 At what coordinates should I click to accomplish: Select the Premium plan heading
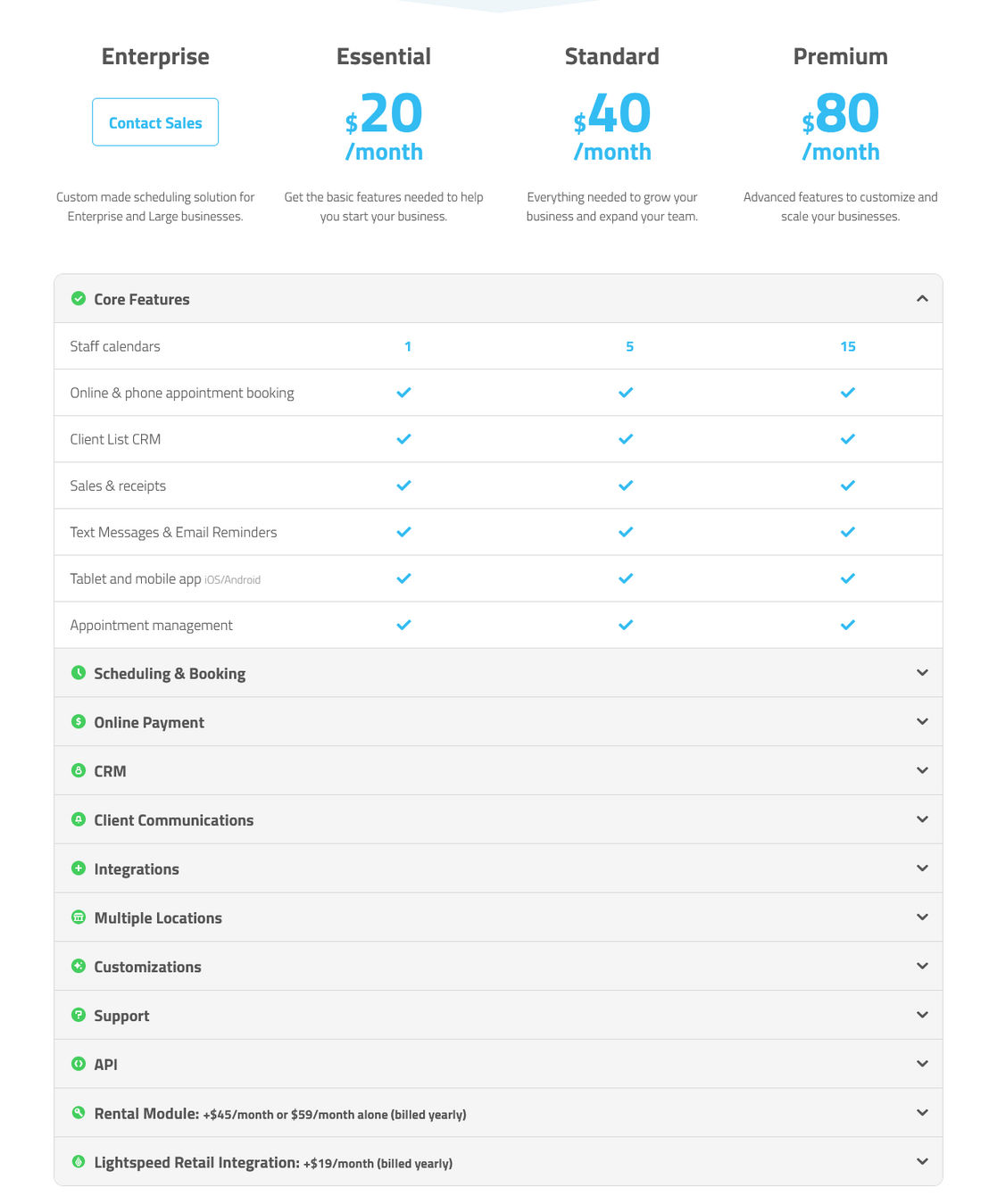[x=841, y=56]
